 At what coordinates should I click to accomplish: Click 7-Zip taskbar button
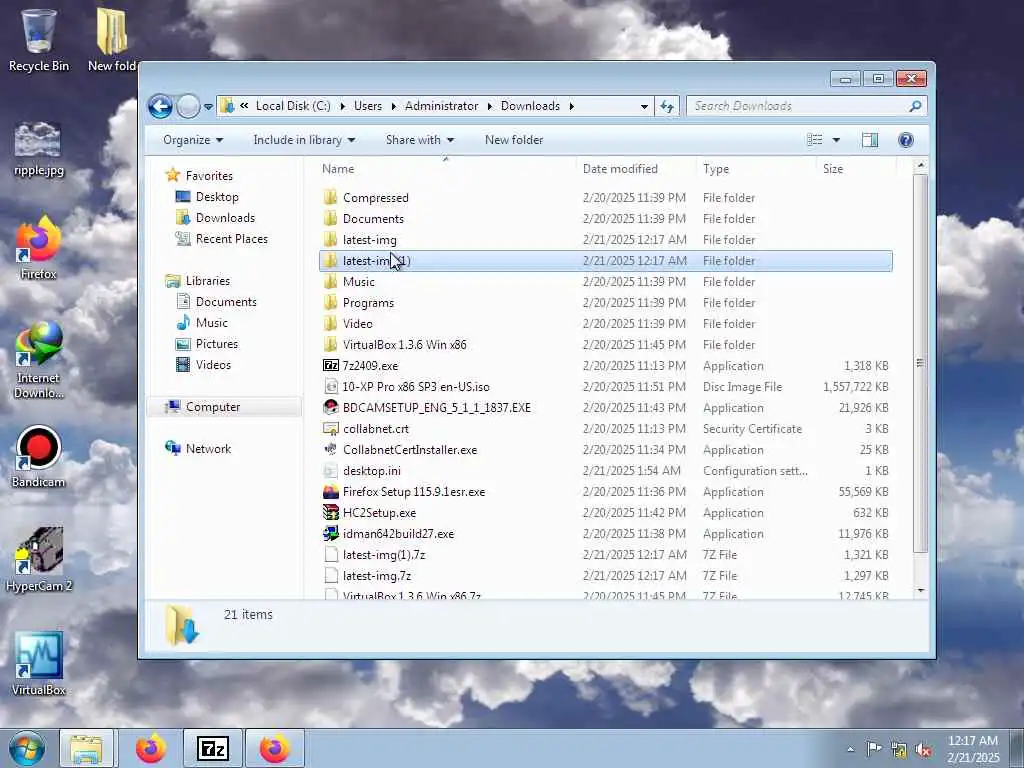pyautogui.click(x=213, y=748)
